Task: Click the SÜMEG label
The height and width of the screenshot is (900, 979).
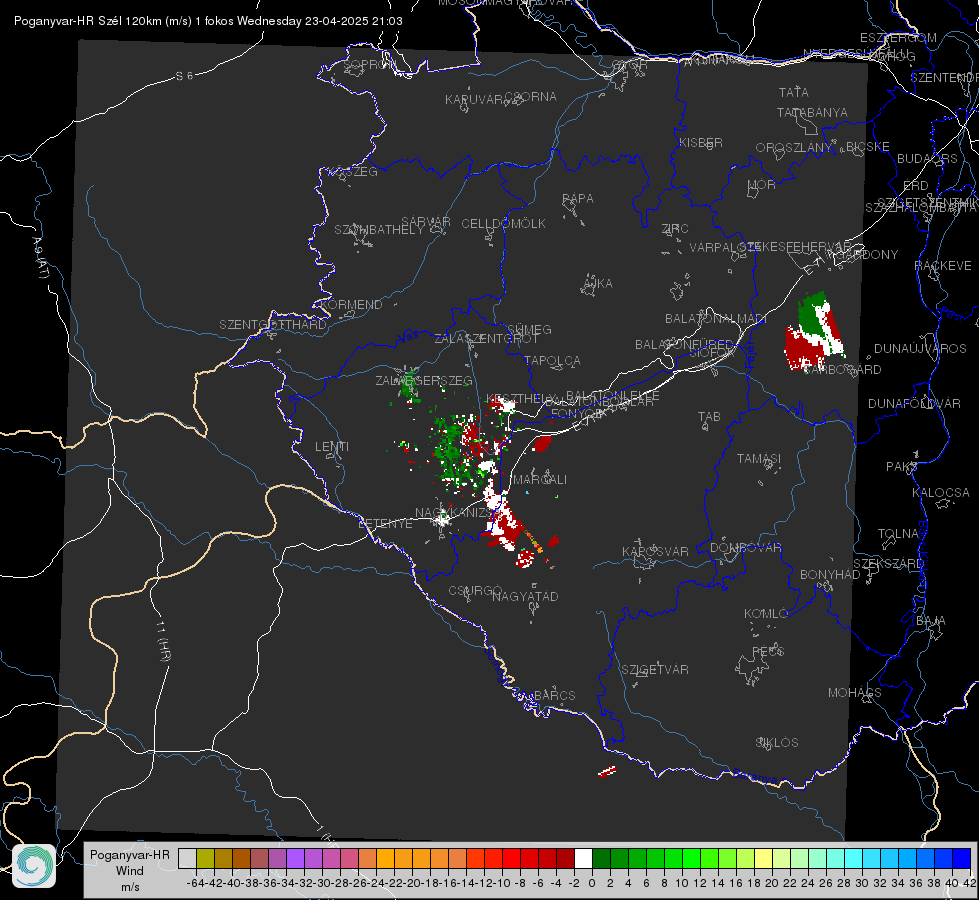Action: (529, 329)
